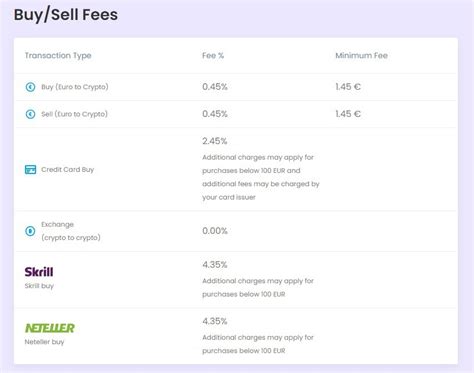Select the Buy (Euro to Crypto) label
Image resolution: width=474 pixels, height=373 pixels.
(x=75, y=87)
